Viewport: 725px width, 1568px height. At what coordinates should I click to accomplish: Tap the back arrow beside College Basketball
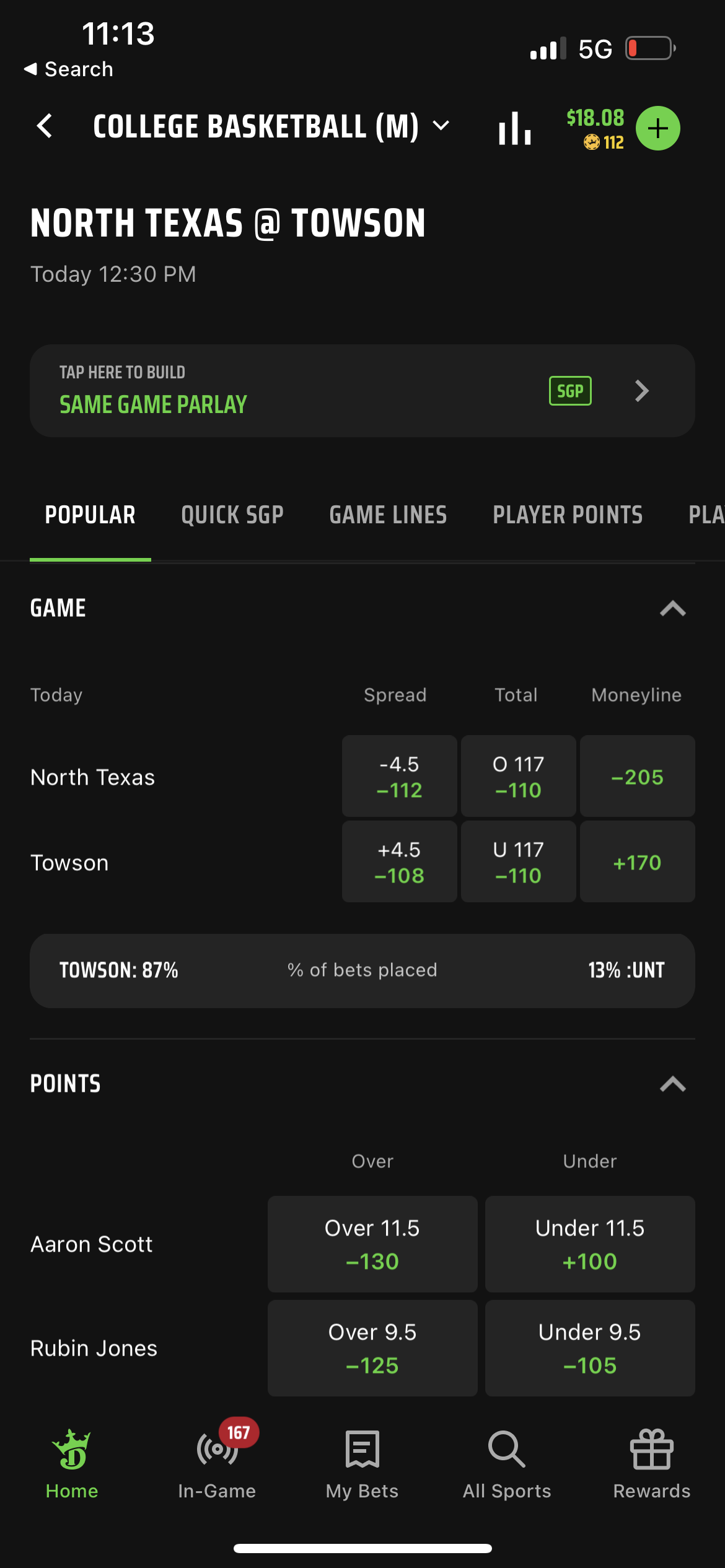coord(45,126)
